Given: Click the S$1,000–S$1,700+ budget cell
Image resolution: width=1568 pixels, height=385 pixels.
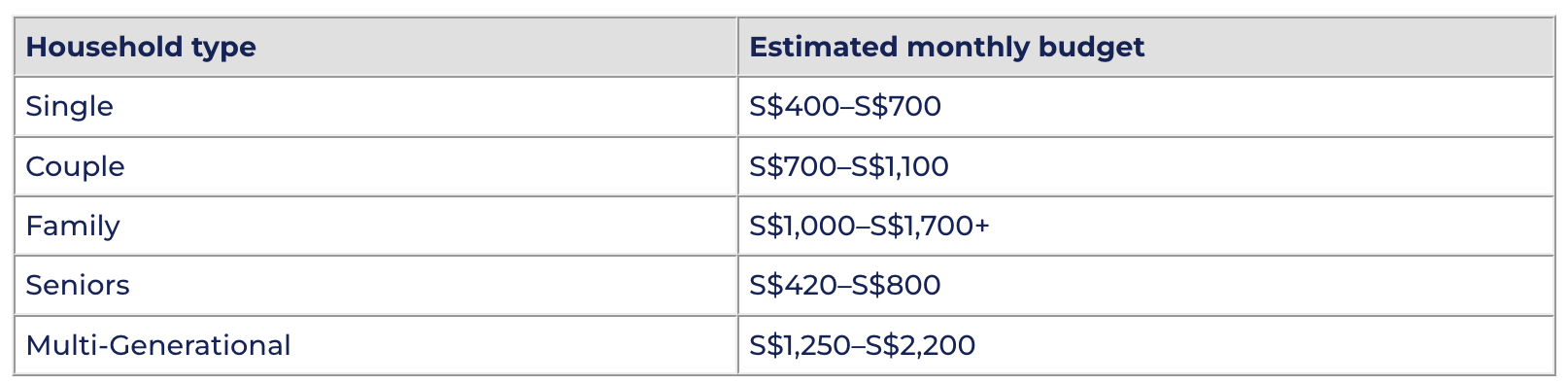Looking at the screenshot, I should click(1146, 226).
